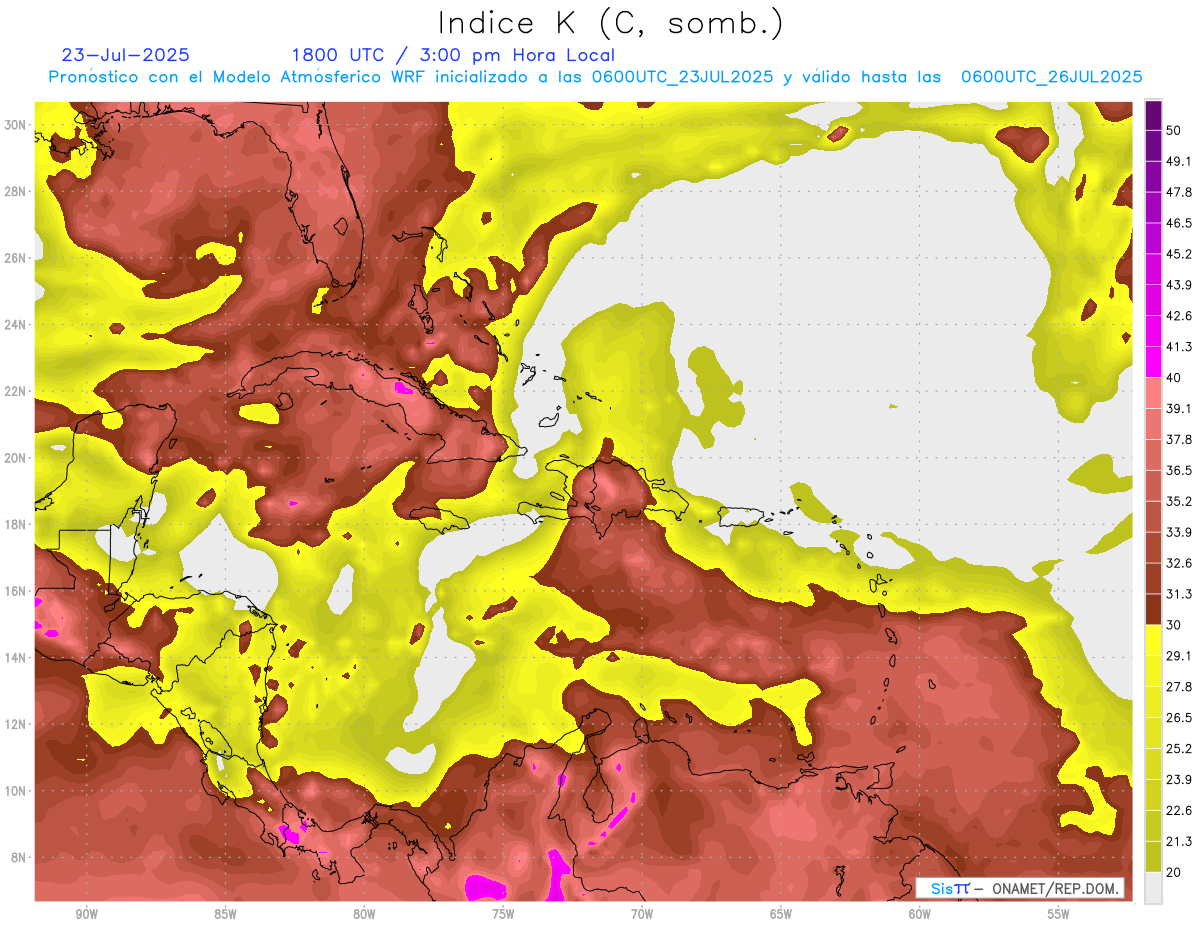Click the '21.3' colorbar value
Image resolution: width=1200 pixels, height=927 pixels.
(x=1179, y=842)
